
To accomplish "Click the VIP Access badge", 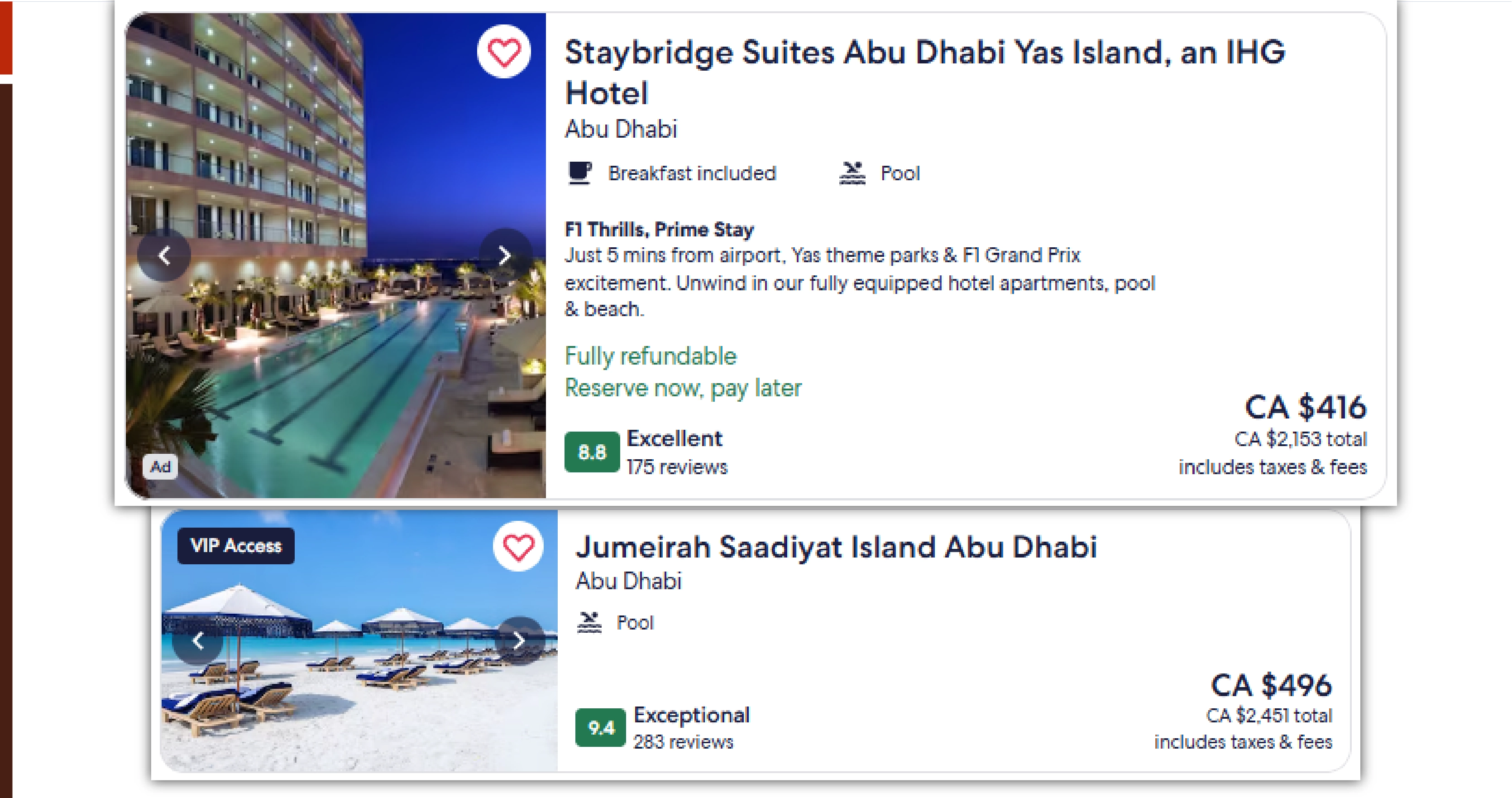I will pos(236,545).
